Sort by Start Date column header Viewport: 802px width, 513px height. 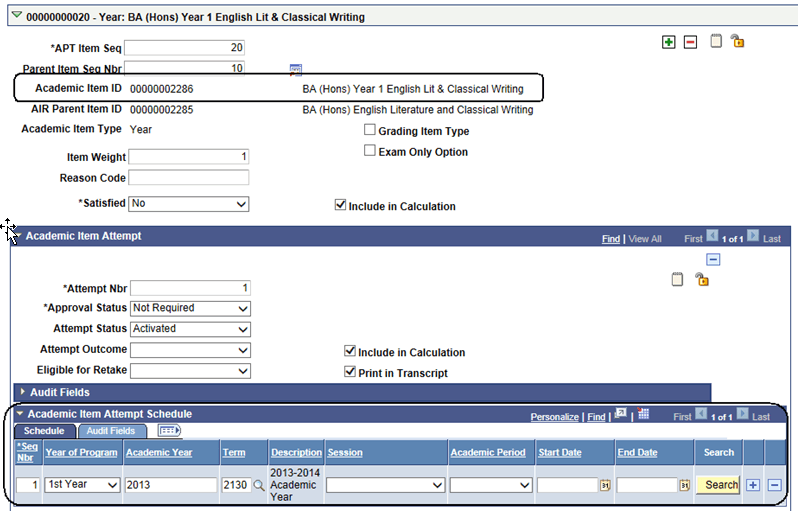(x=560, y=453)
